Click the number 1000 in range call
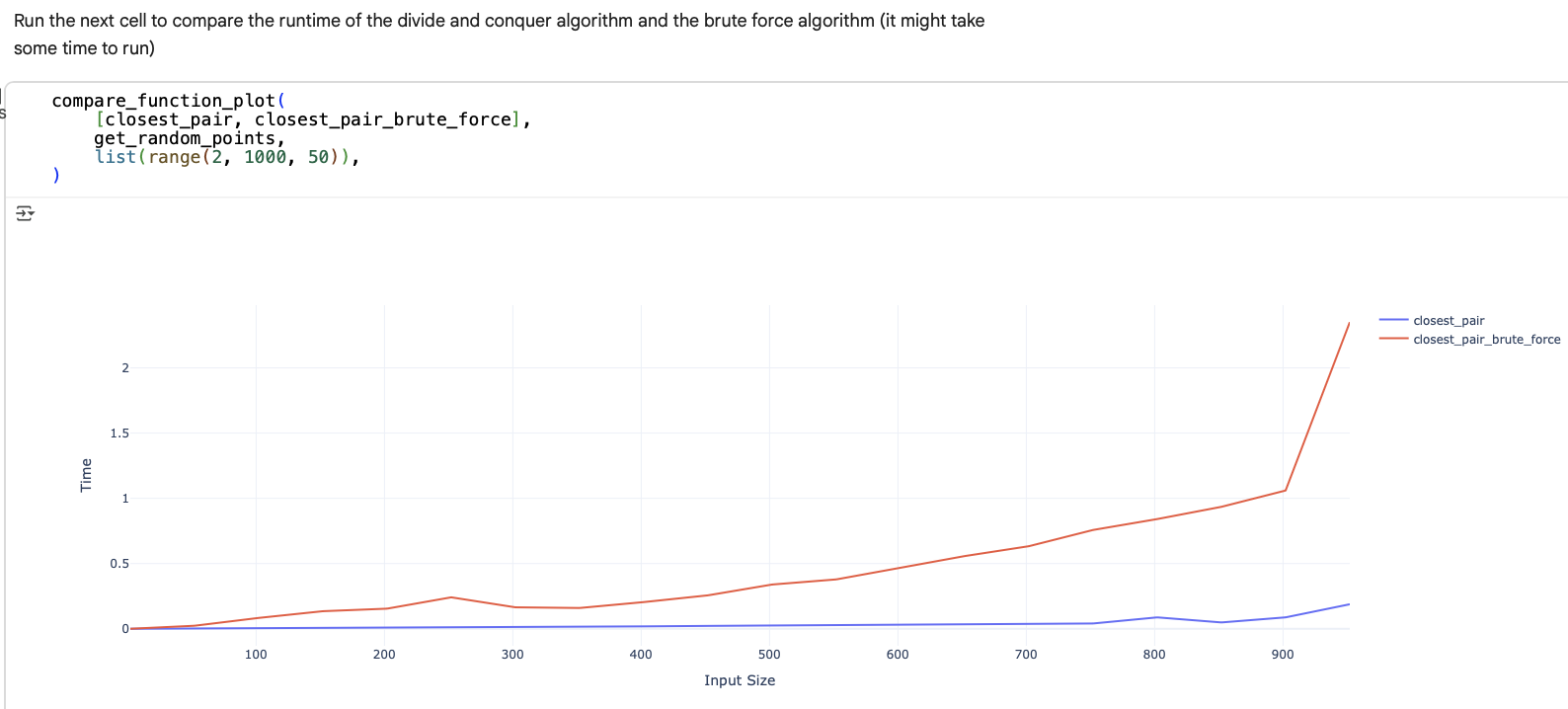 point(265,157)
